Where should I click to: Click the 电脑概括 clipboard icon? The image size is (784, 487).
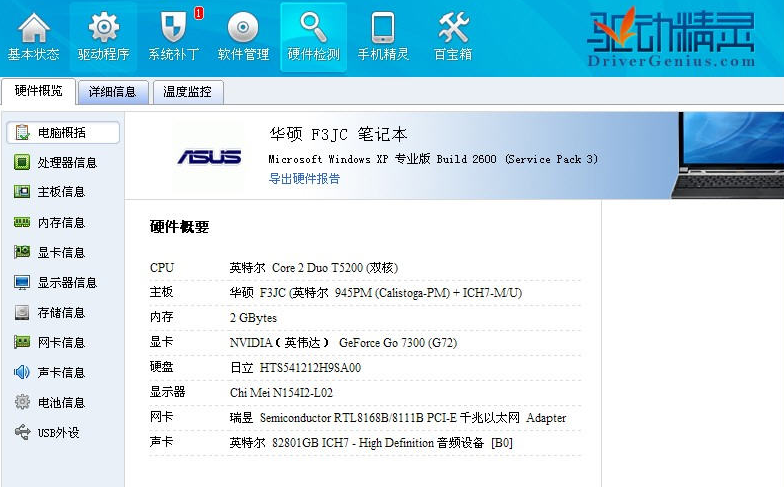click(x=22, y=132)
